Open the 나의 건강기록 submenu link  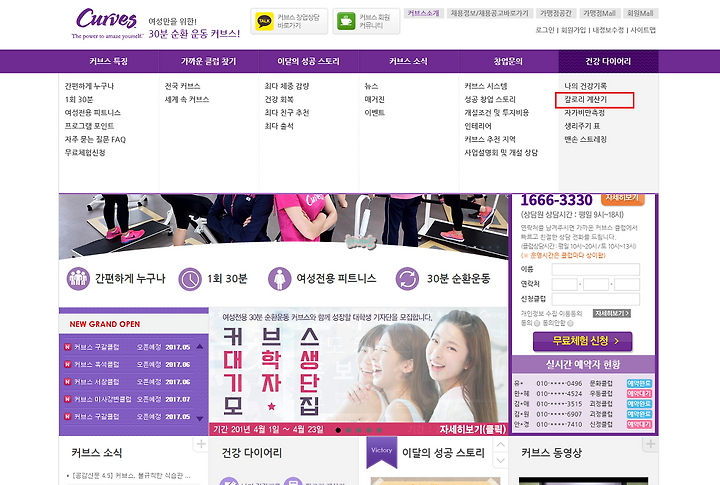tap(585, 86)
